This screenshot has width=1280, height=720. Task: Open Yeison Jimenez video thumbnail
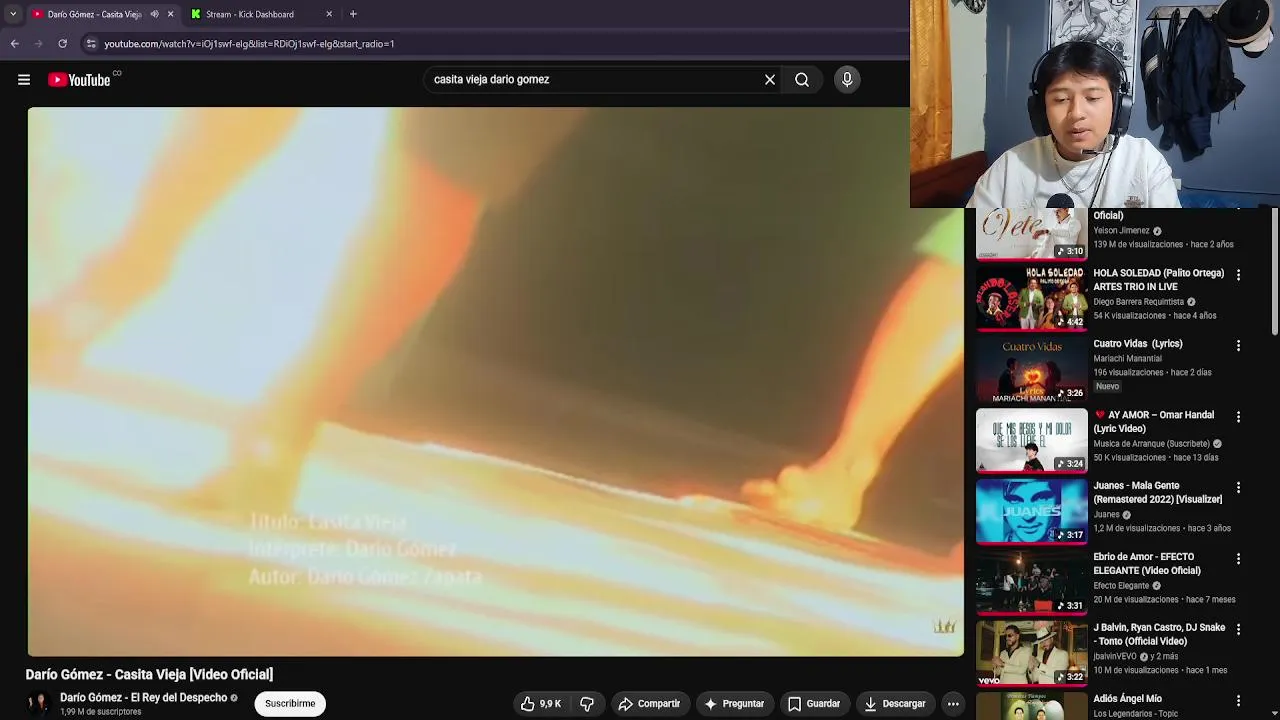[x=1031, y=233]
